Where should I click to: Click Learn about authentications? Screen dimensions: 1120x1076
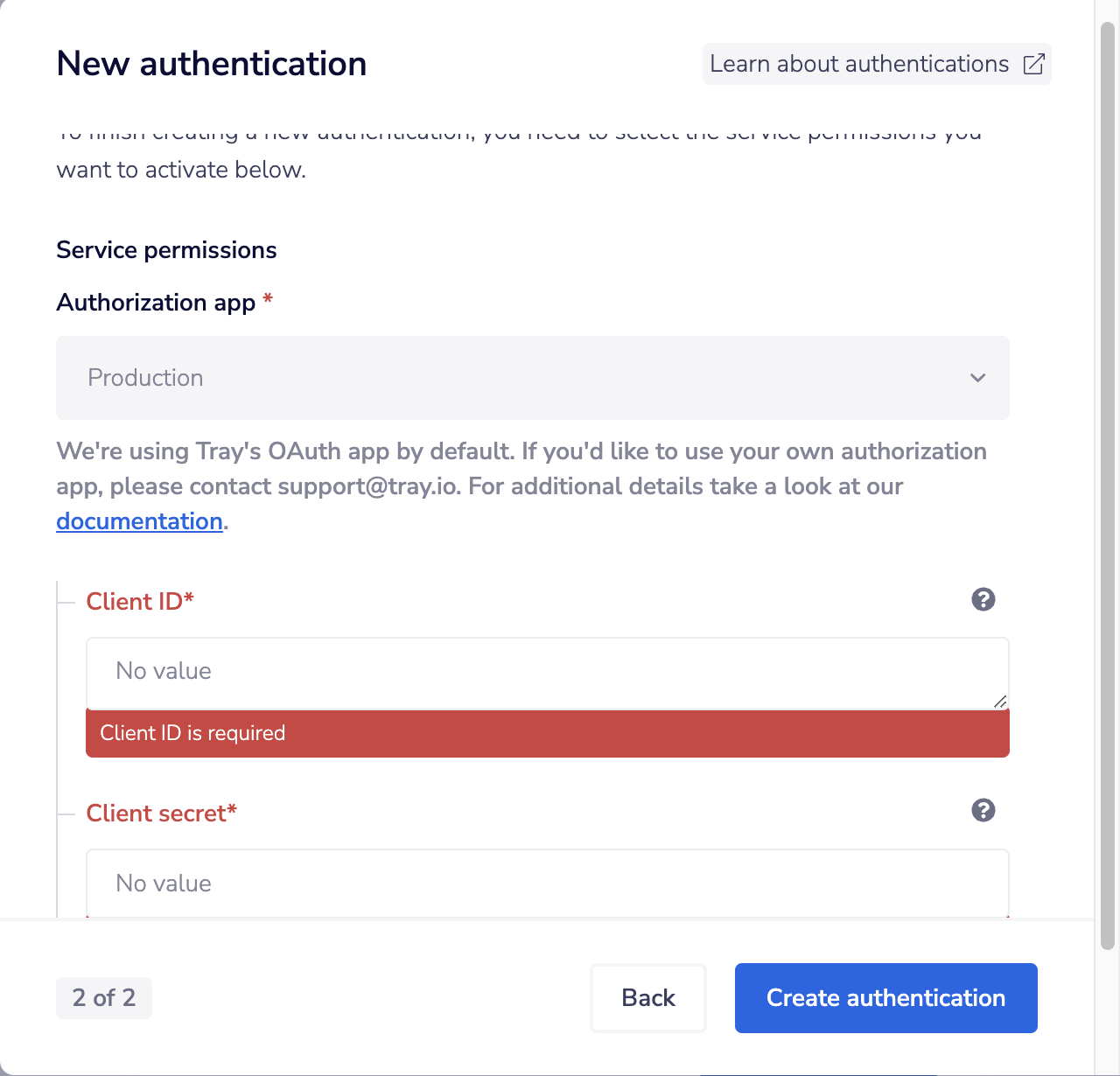(x=859, y=64)
